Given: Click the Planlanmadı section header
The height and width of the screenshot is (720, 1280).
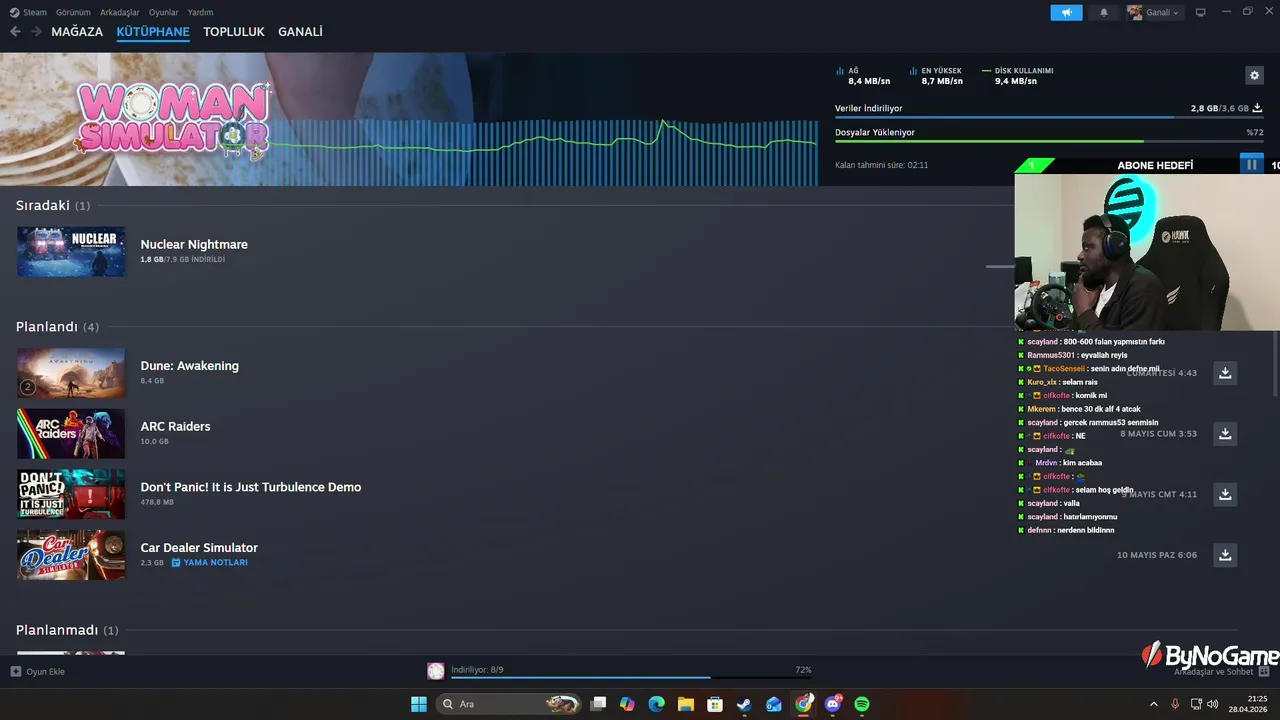Looking at the screenshot, I should tap(67, 630).
